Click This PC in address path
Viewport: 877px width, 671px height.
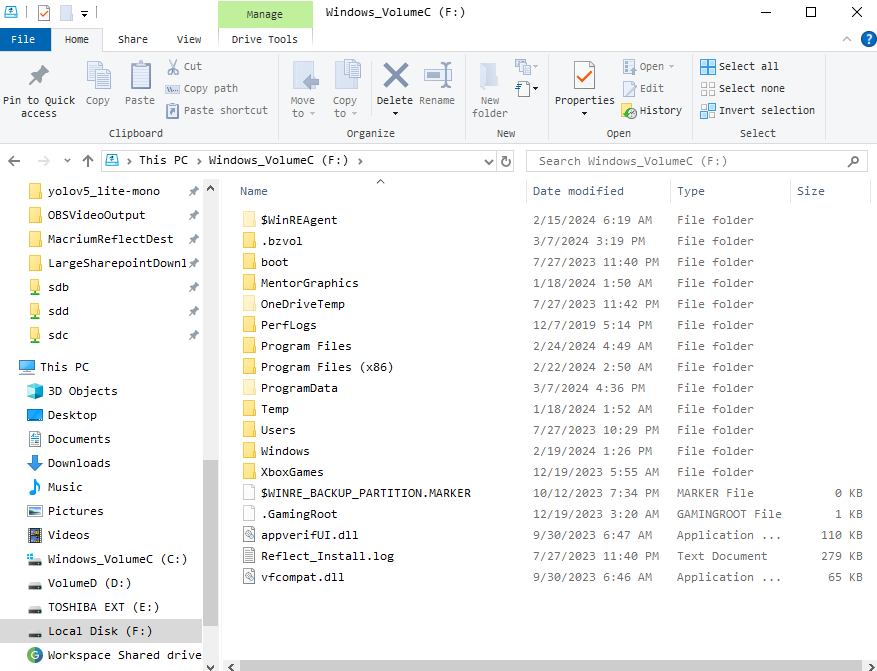163,160
